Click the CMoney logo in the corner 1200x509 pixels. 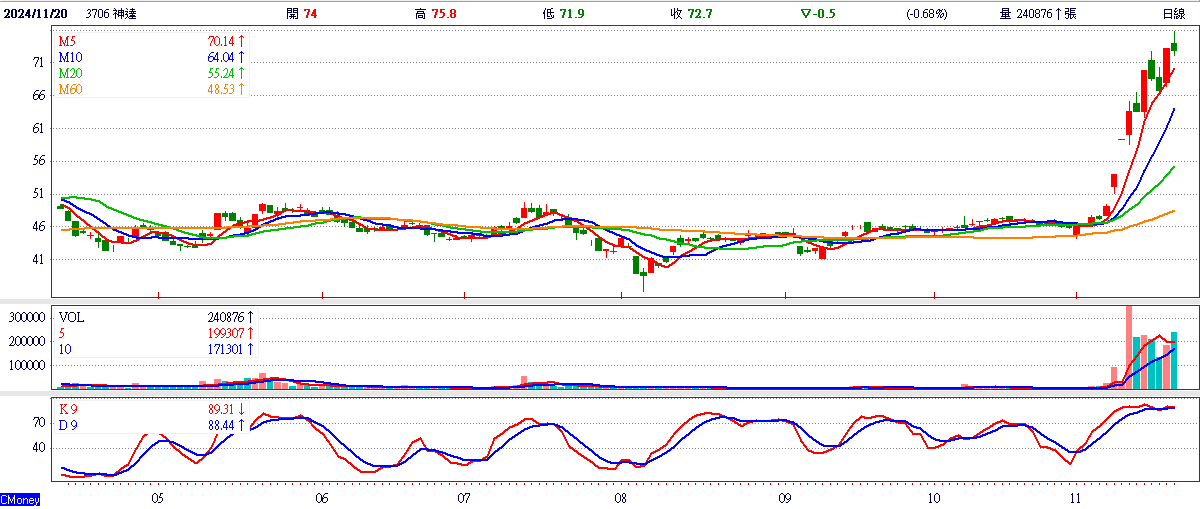tap(20, 498)
